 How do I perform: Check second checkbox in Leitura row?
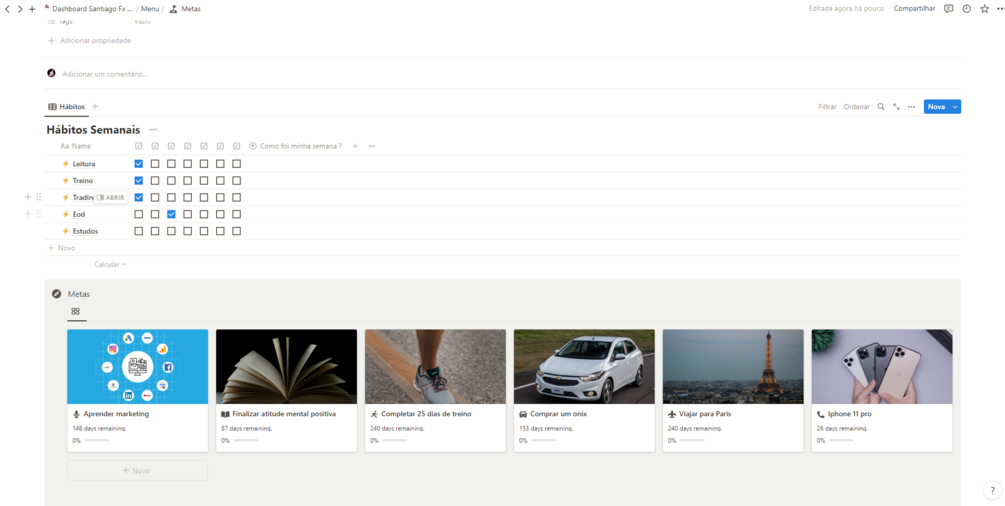click(x=155, y=164)
